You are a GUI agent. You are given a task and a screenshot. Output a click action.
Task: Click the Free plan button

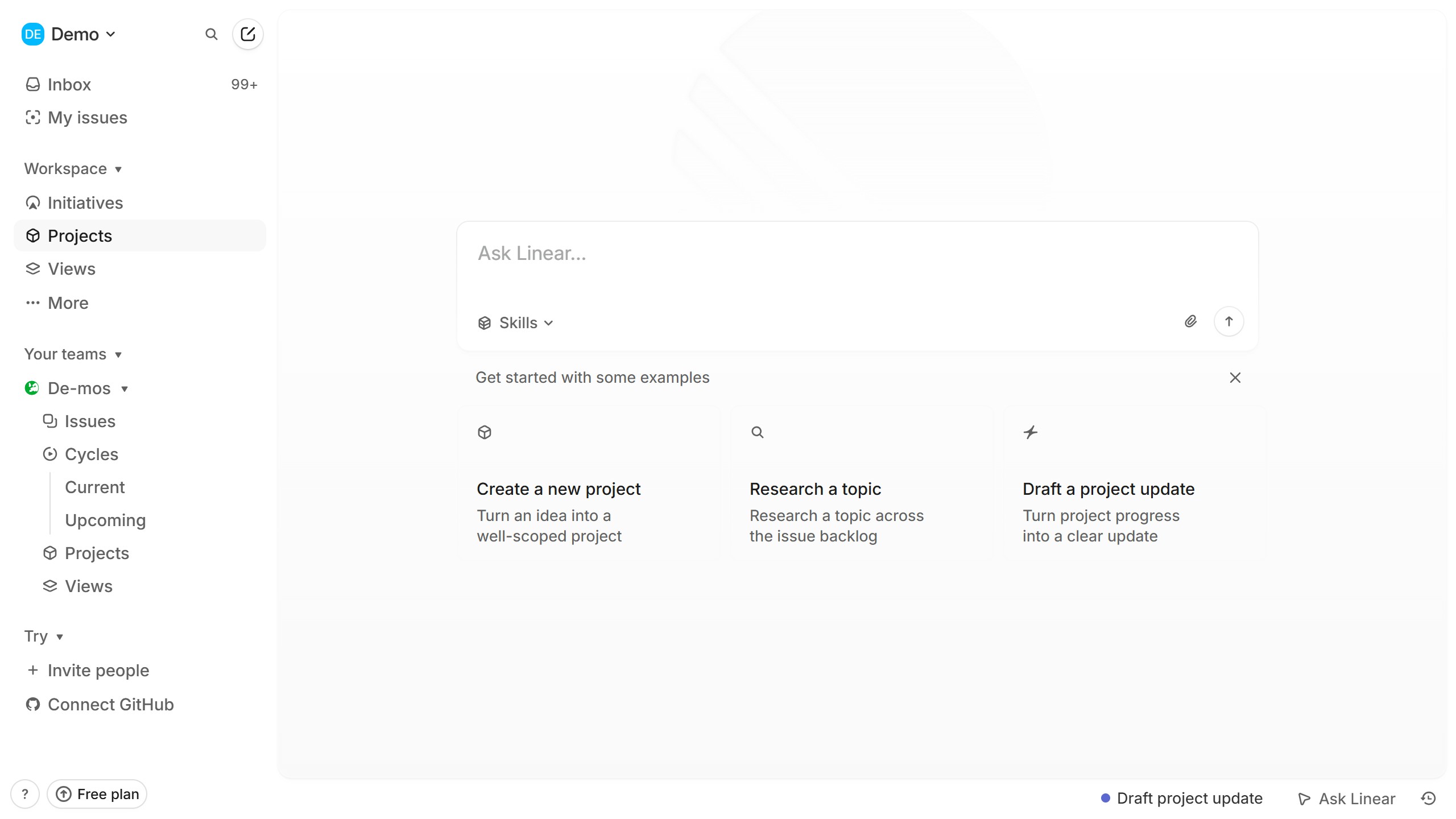pos(97,794)
